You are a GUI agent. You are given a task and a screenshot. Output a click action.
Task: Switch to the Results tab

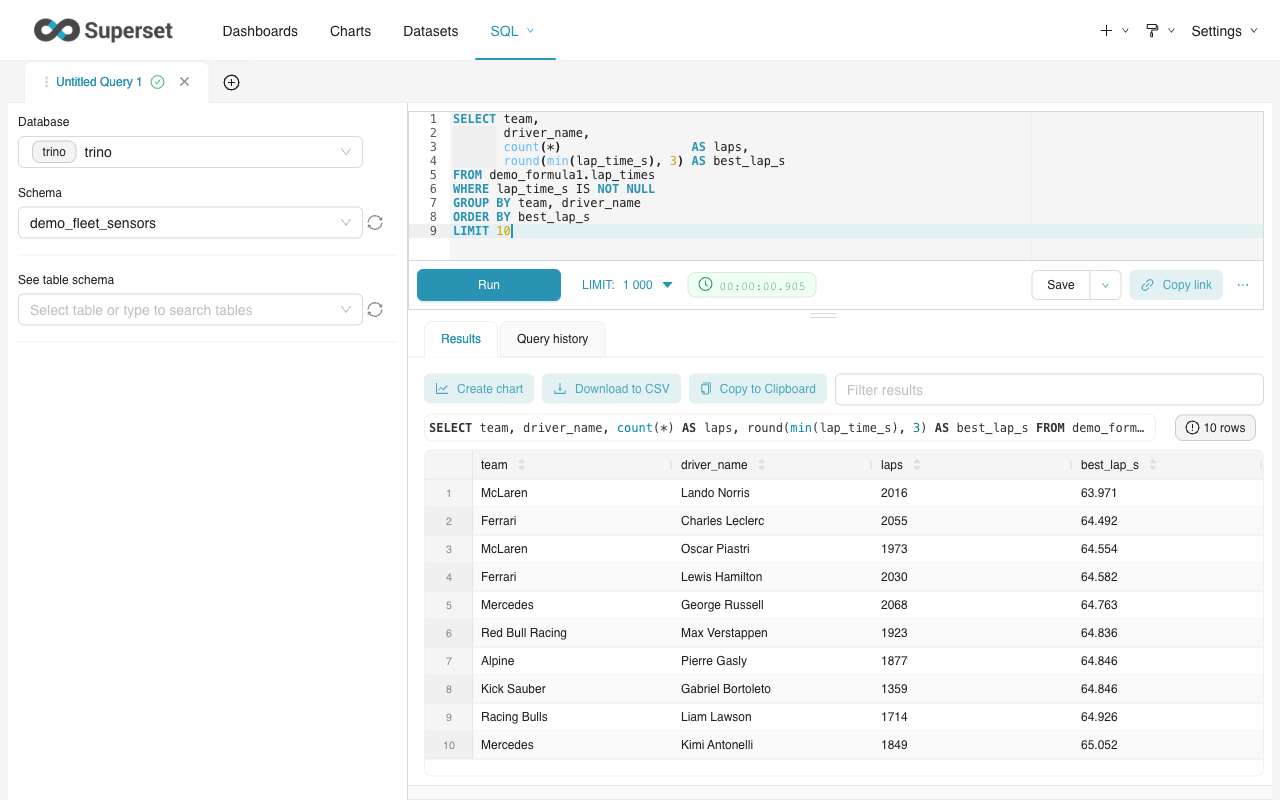click(461, 339)
